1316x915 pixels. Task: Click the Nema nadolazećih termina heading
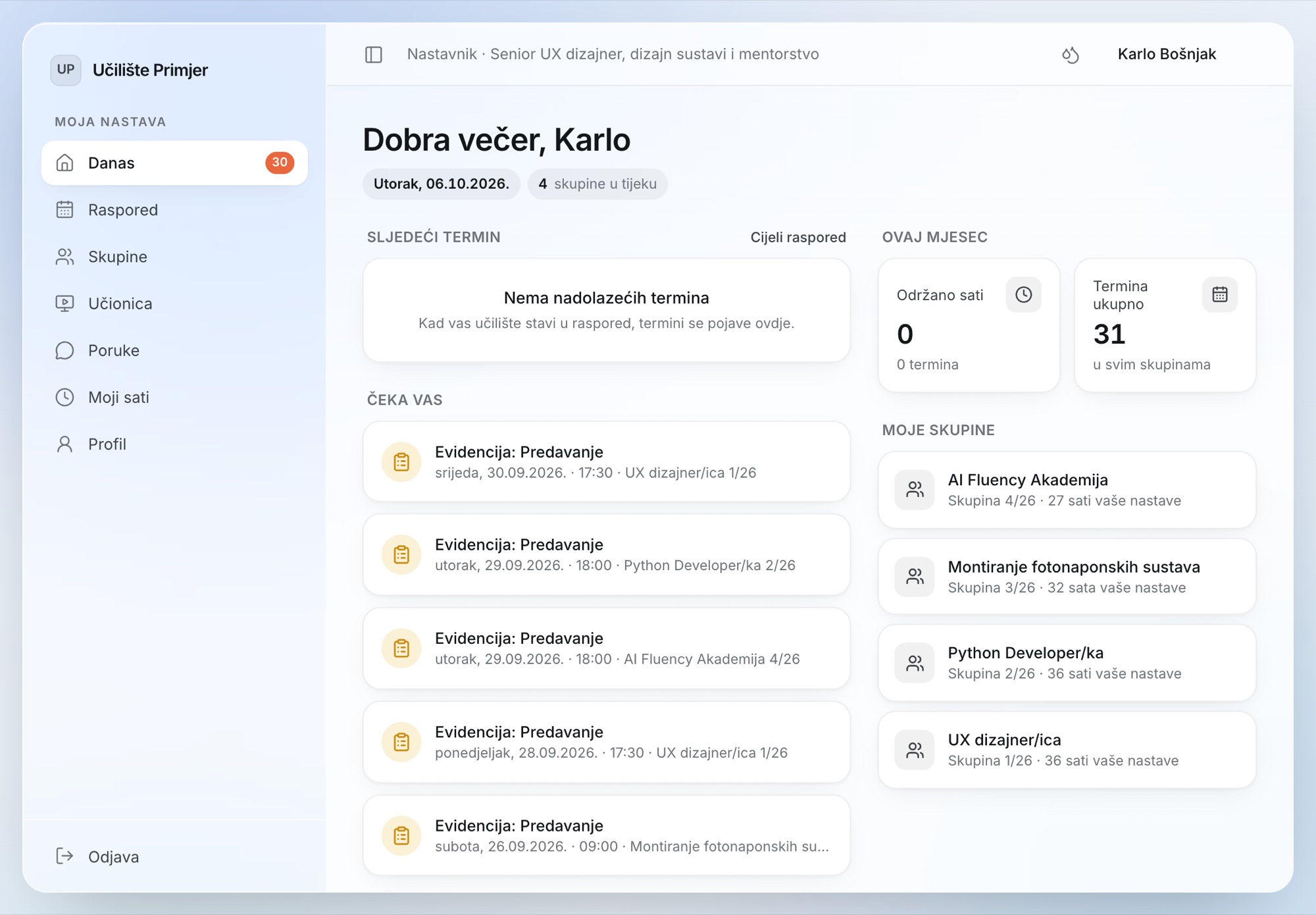(606, 298)
